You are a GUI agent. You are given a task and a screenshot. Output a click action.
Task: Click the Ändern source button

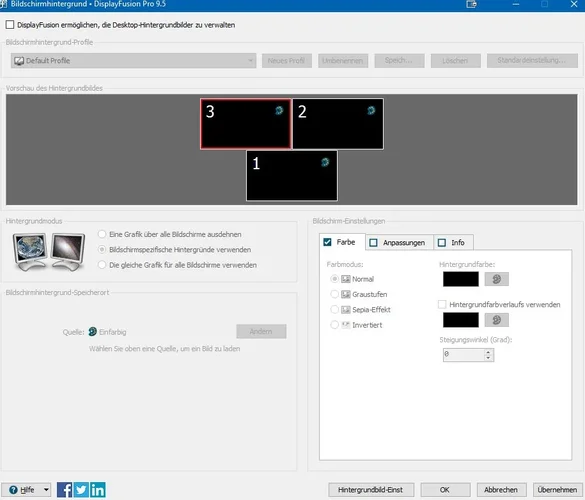[x=261, y=331]
